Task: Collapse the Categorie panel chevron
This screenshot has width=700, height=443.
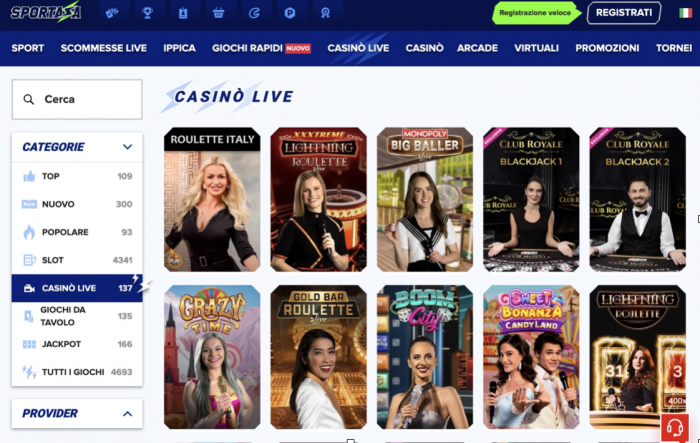Action: (x=127, y=147)
